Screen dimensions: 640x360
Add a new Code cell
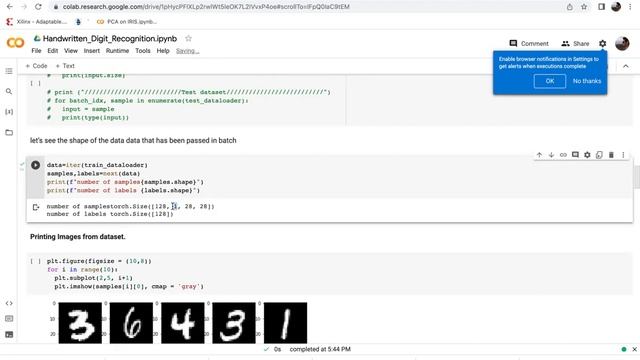click(x=36, y=66)
